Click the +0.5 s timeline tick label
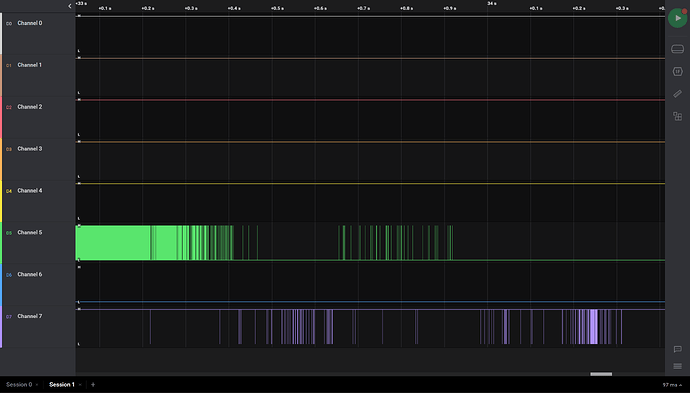 [277, 8]
